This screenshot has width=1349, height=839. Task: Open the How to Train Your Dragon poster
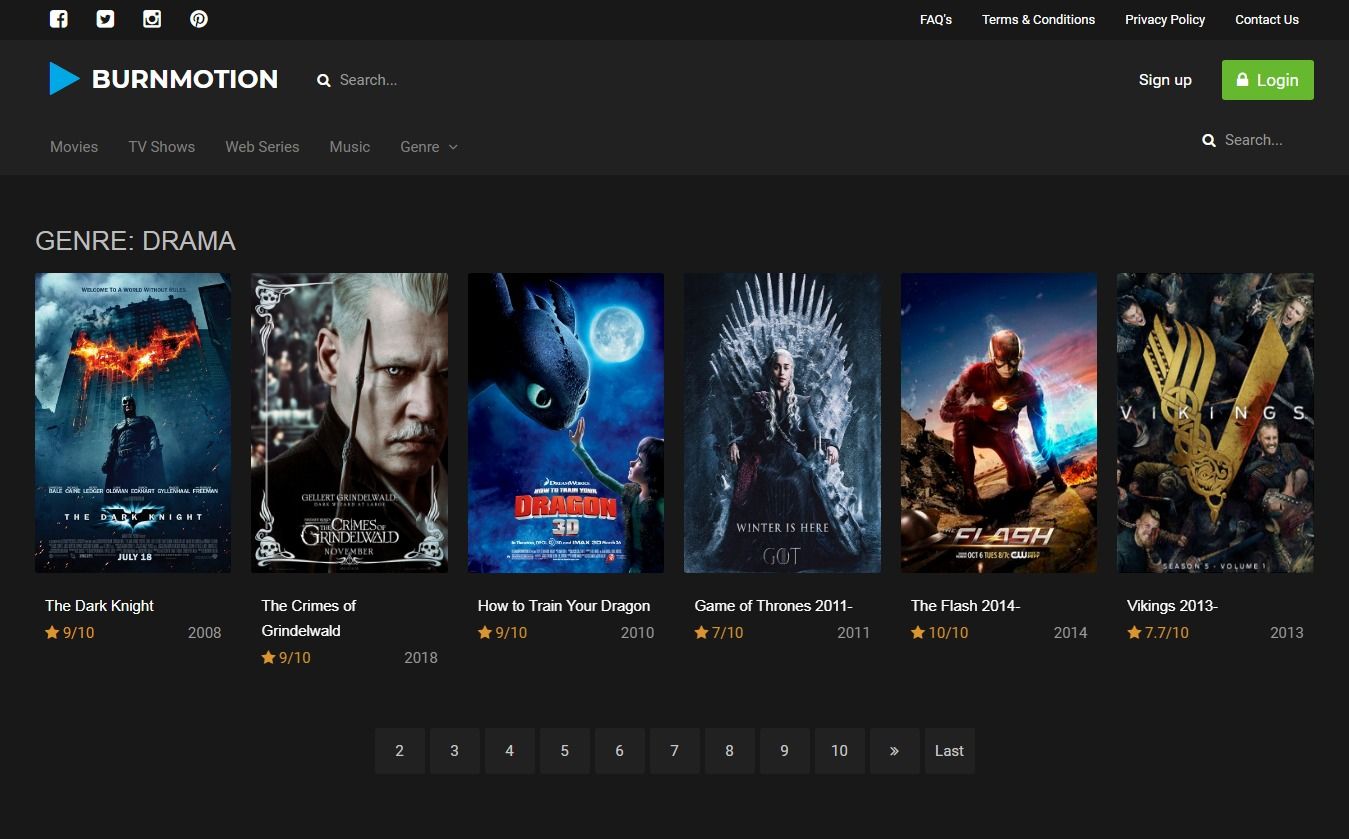566,423
